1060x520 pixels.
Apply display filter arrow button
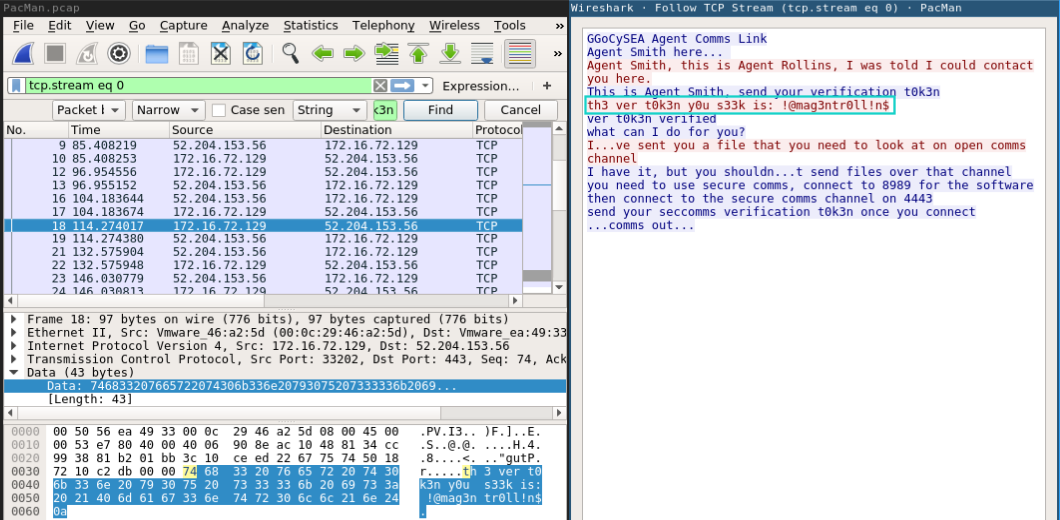[x=402, y=86]
